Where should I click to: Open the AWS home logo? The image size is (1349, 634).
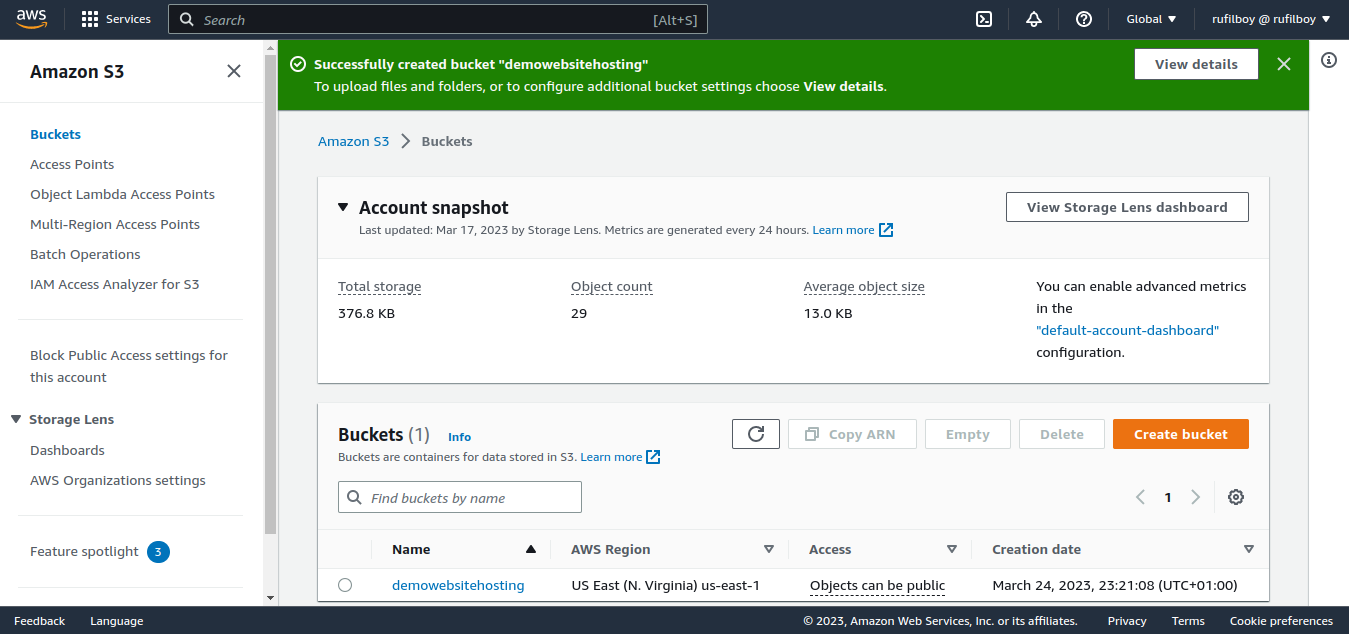click(x=33, y=18)
